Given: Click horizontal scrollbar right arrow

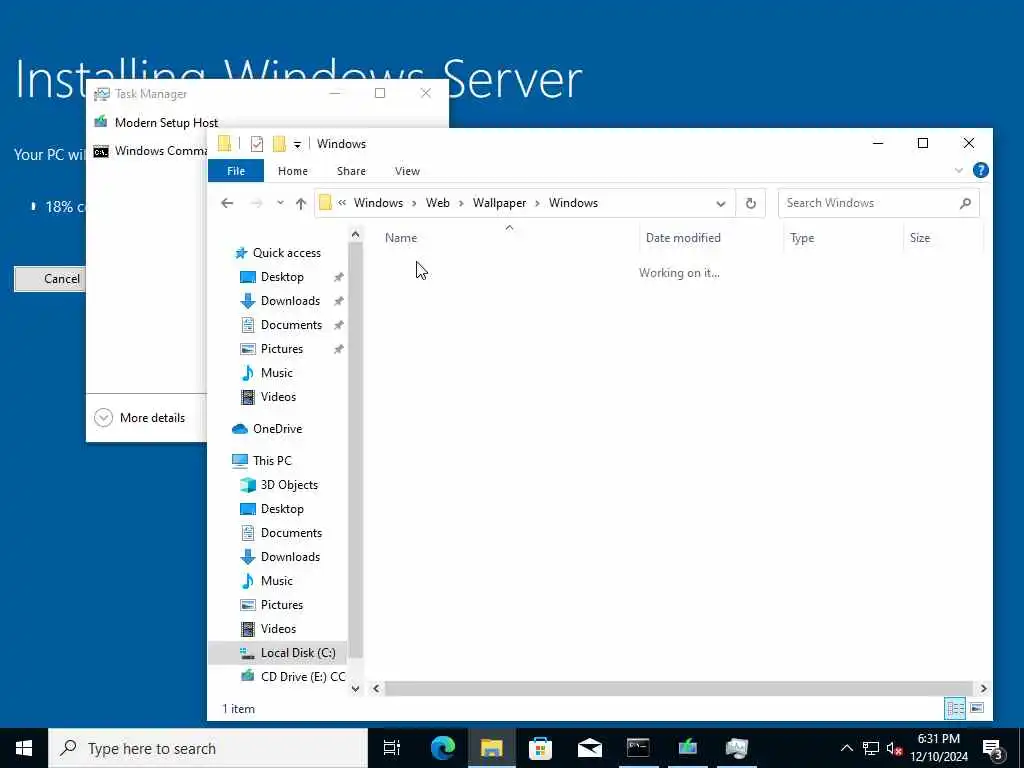Looking at the screenshot, I should click(984, 688).
